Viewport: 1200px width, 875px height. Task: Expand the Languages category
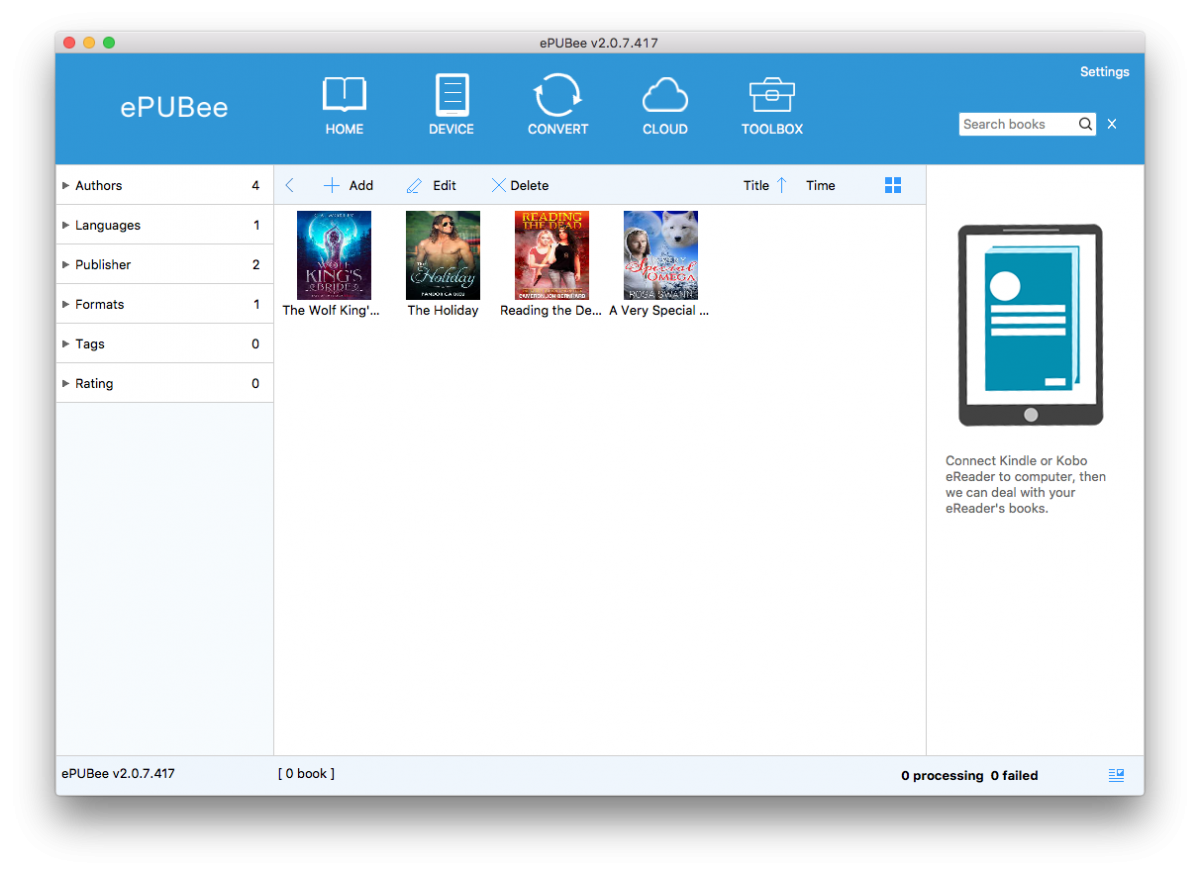(x=165, y=225)
